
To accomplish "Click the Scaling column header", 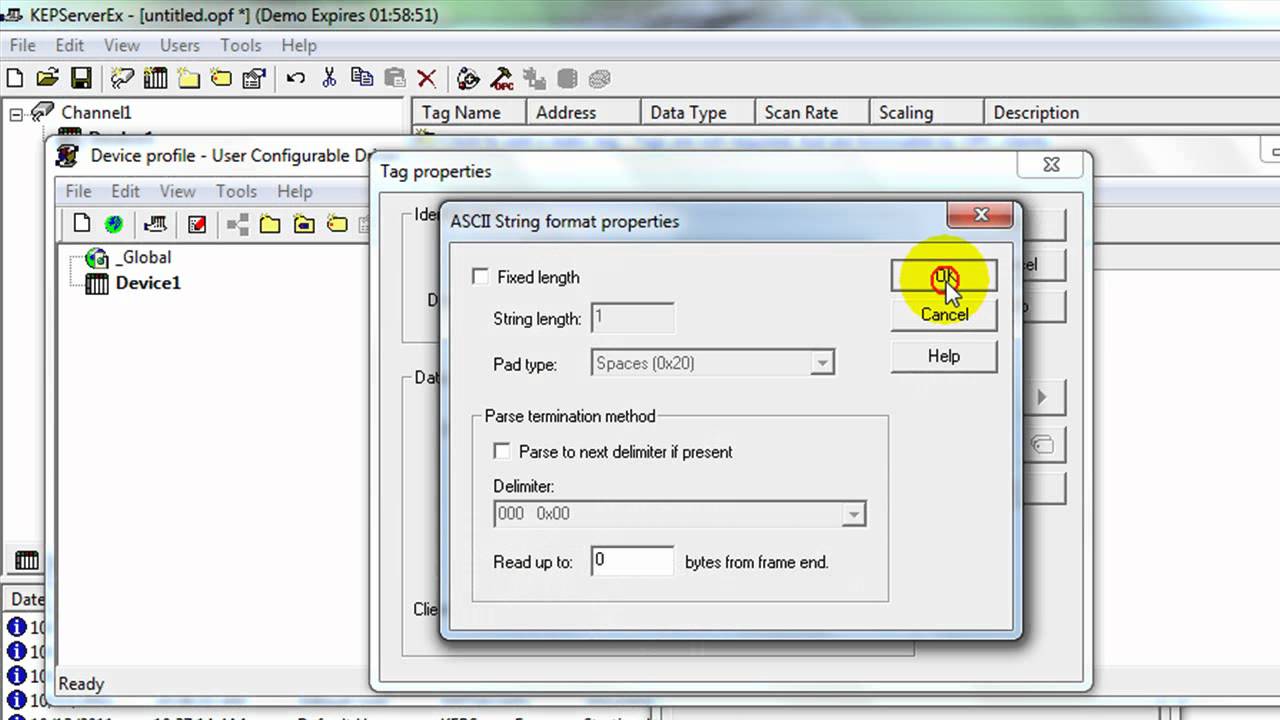I will coord(925,112).
